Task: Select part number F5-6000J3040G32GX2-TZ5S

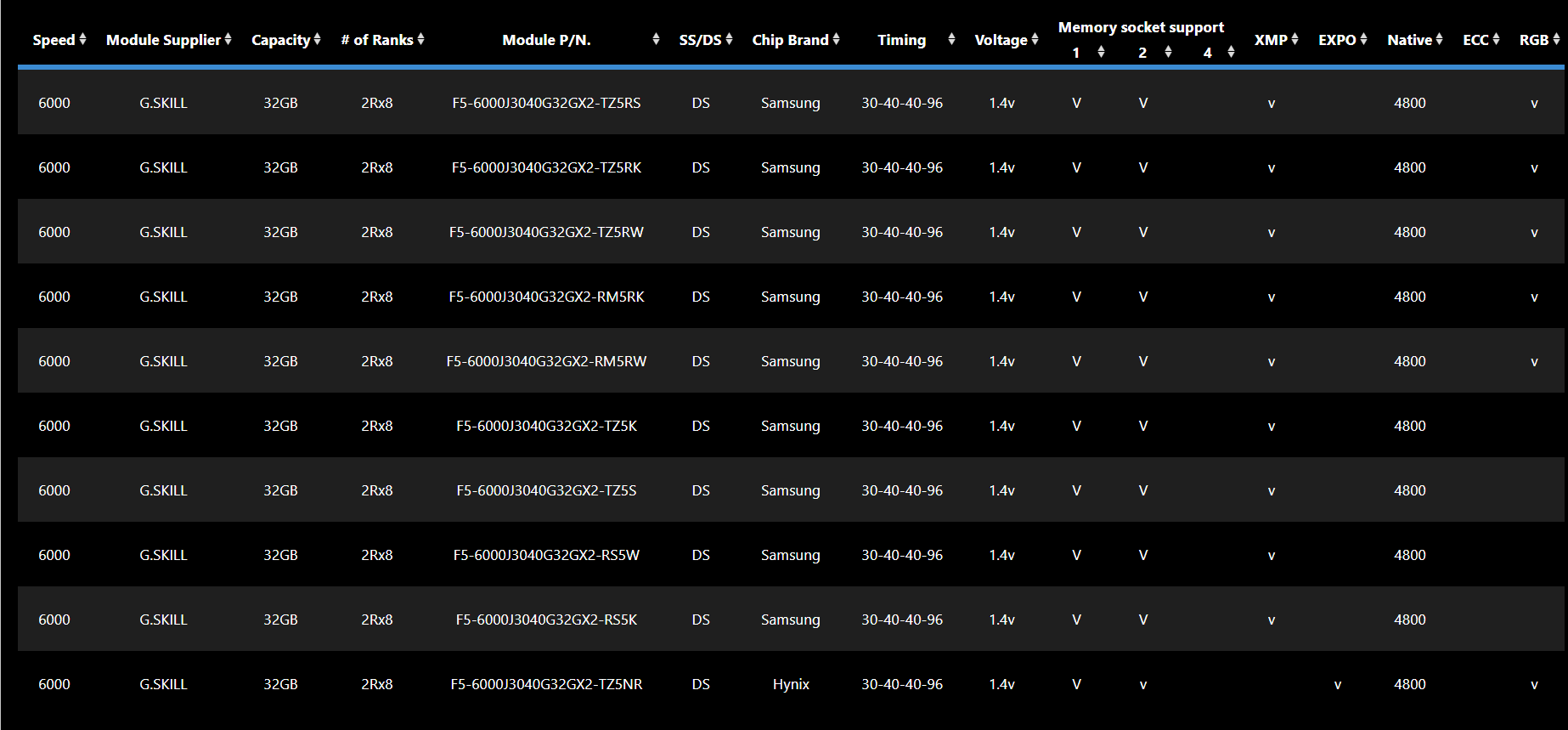Action: (546, 490)
